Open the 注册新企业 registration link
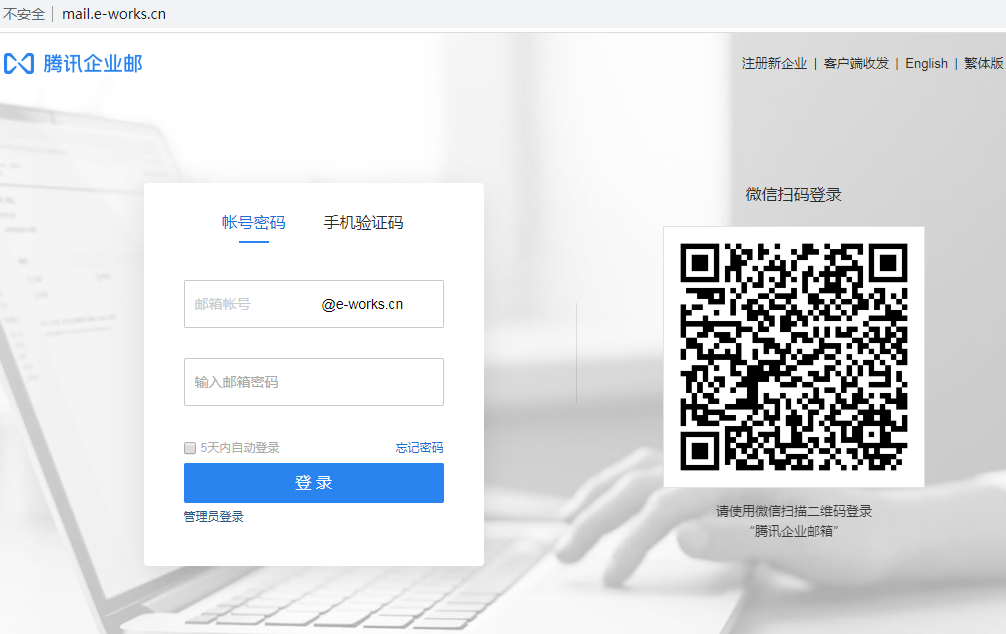Viewport: 1006px width, 634px height. click(772, 63)
